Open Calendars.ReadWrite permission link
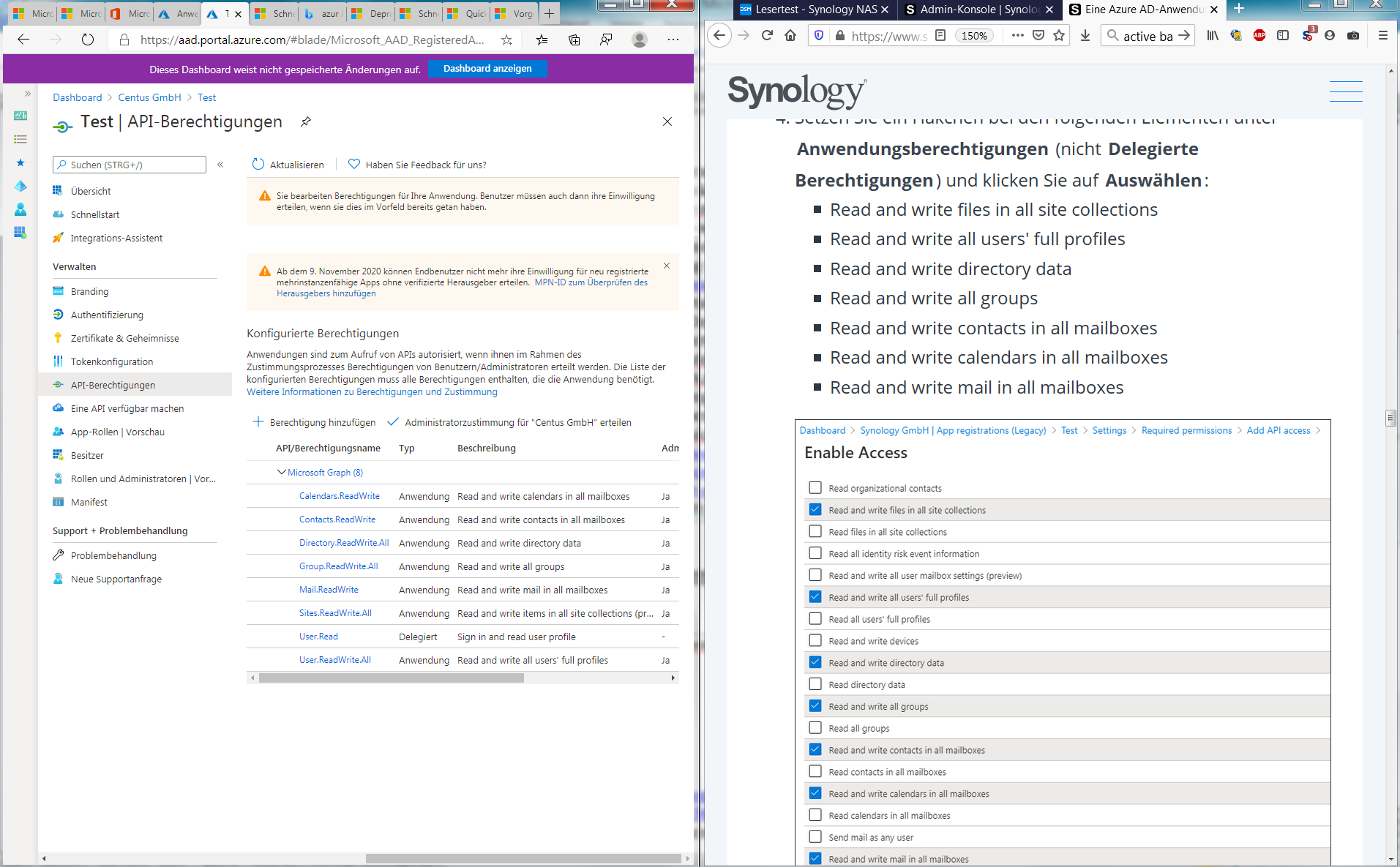This screenshot has height=867, width=1400. [340, 496]
